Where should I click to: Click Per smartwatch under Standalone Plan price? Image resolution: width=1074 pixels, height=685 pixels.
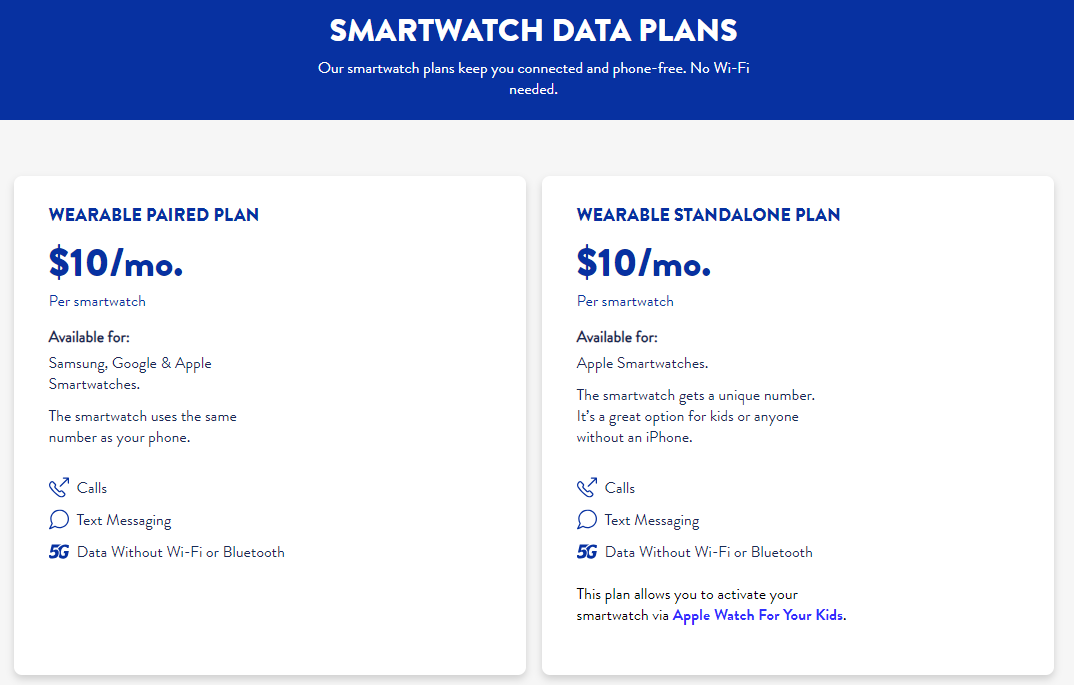(624, 301)
